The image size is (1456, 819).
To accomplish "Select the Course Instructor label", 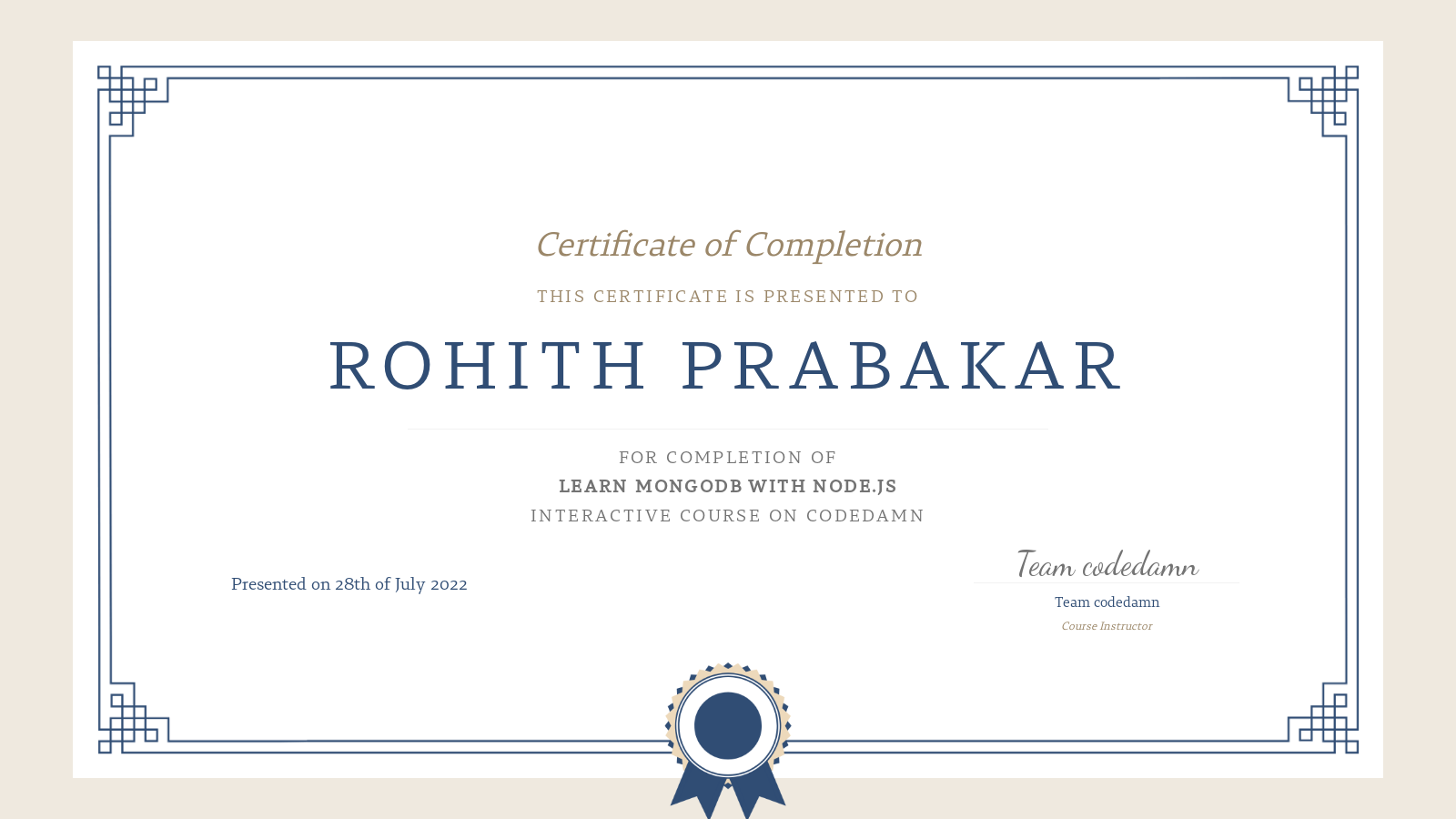I will 1107,626.
